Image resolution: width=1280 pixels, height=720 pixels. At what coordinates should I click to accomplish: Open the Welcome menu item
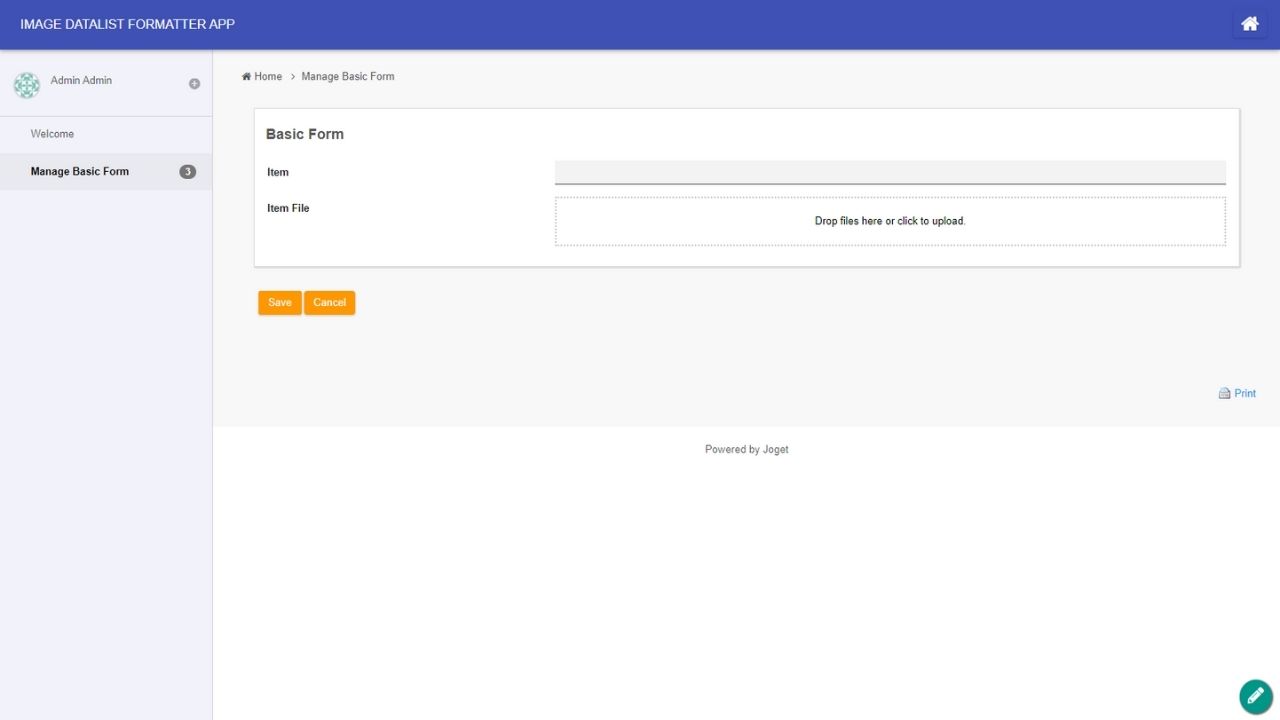pos(52,134)
